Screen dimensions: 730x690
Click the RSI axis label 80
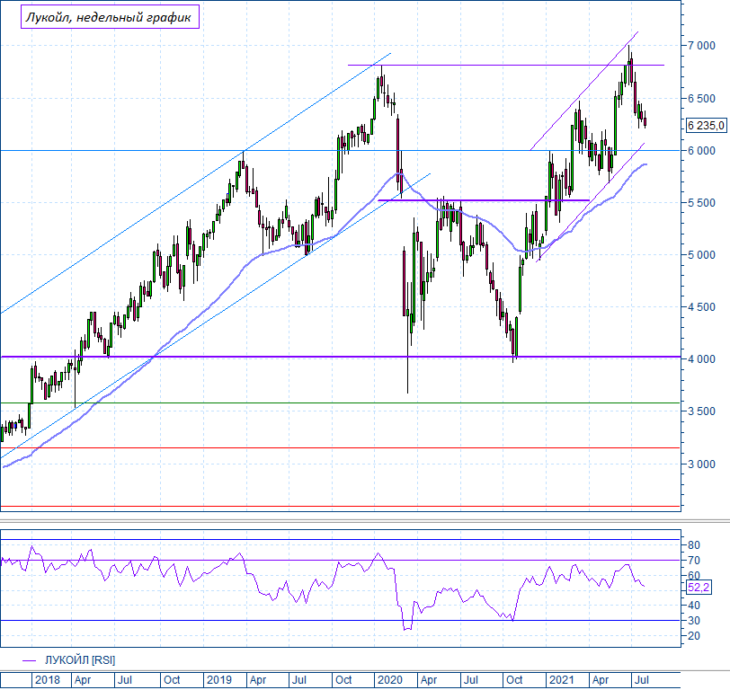(694, 545)
